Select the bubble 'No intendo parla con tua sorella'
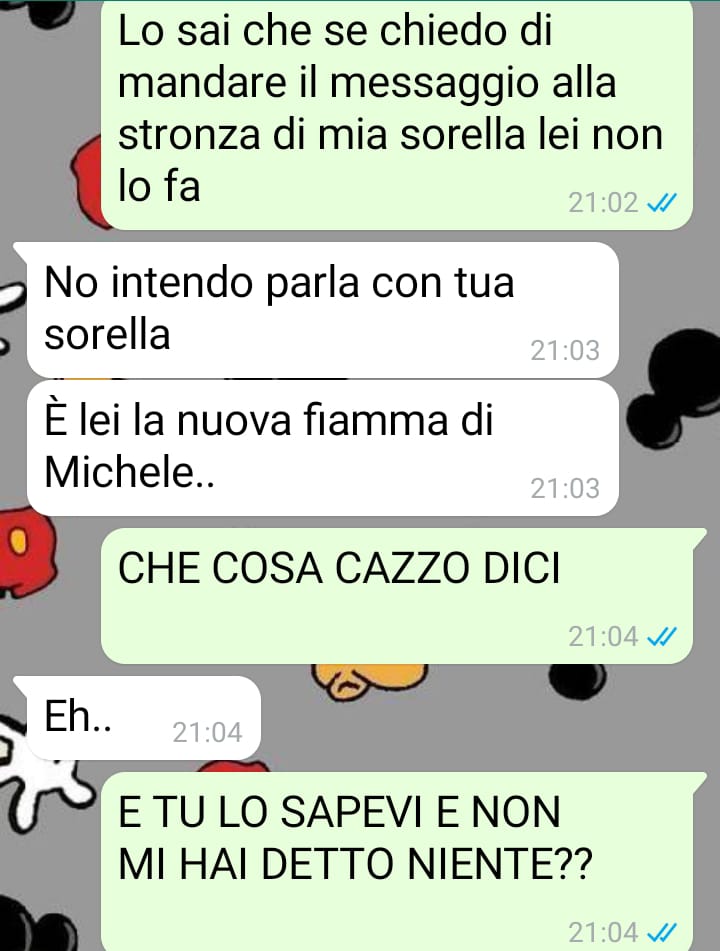This screenshot has height=951, width=720. tap(323, 310)
